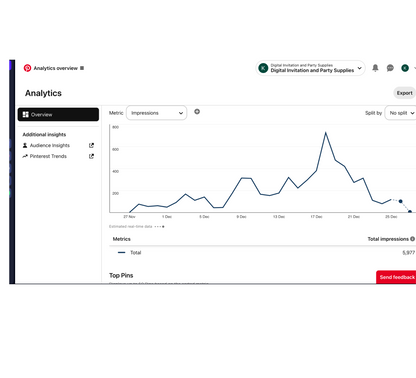The height and width of the screenshot is (378, 416).
Task: Click the Pinterest Trends arrow icon
Action: (x=25, y=156)
